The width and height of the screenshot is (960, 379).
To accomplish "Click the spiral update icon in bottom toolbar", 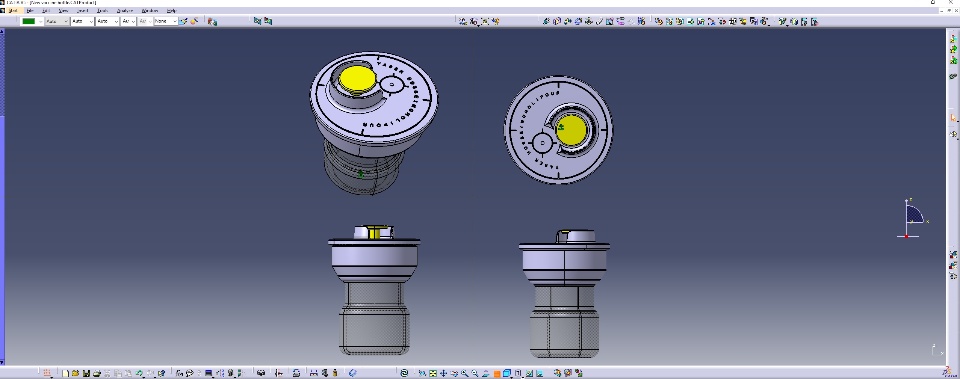I will click(404, 373).
